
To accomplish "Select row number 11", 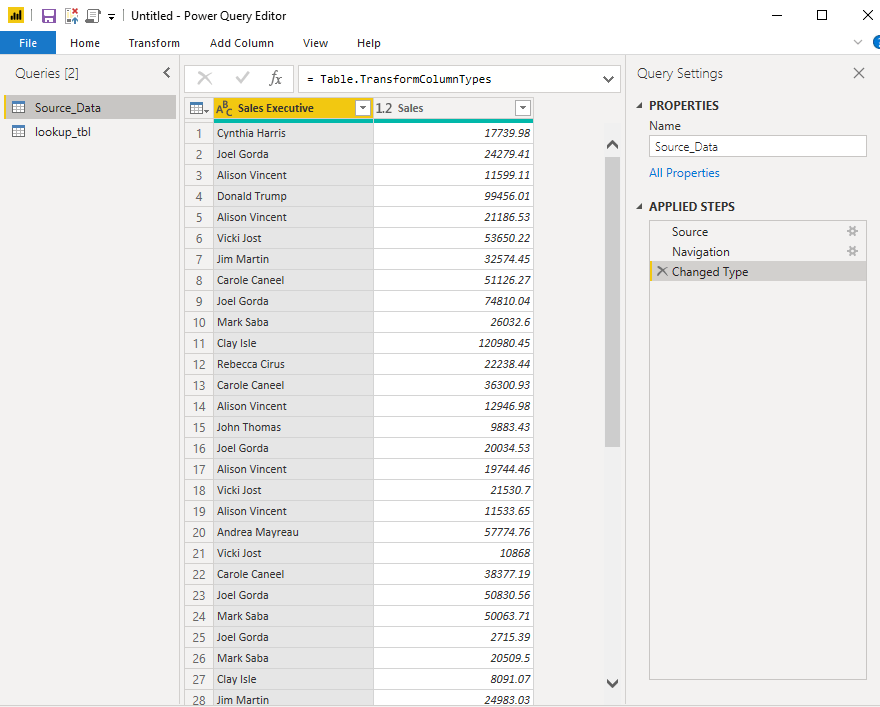I will point(199,343).
